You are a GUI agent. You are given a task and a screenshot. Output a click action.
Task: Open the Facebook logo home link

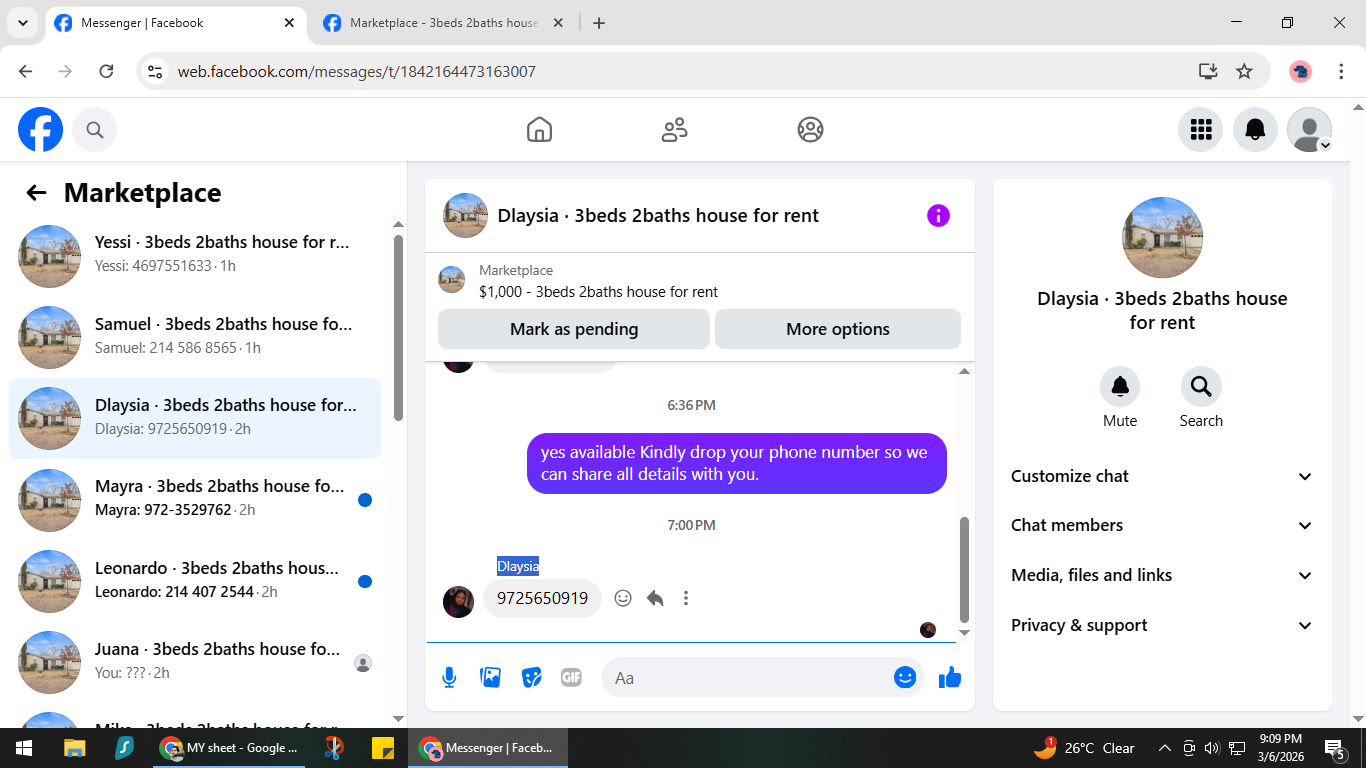[41, 129]
